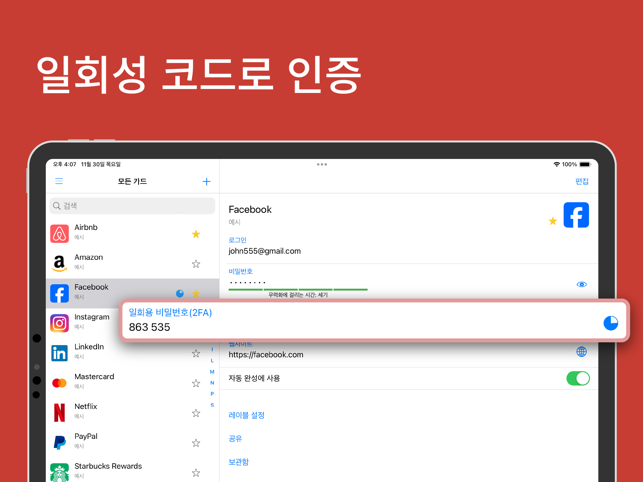Open the Netflix entry icon

click(60, 412)
